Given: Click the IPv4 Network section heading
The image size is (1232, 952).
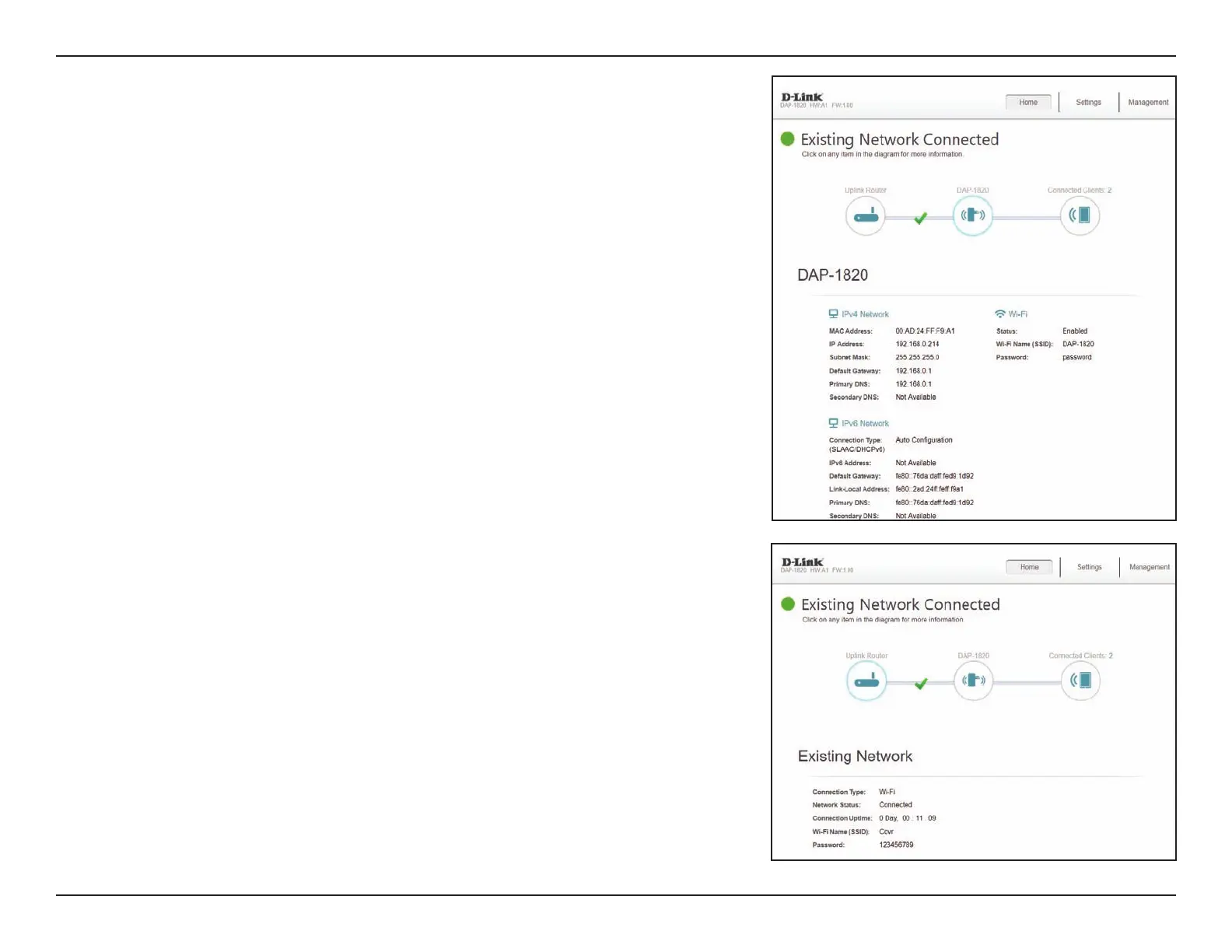Looking at the screenshot, I should point(865,314).
